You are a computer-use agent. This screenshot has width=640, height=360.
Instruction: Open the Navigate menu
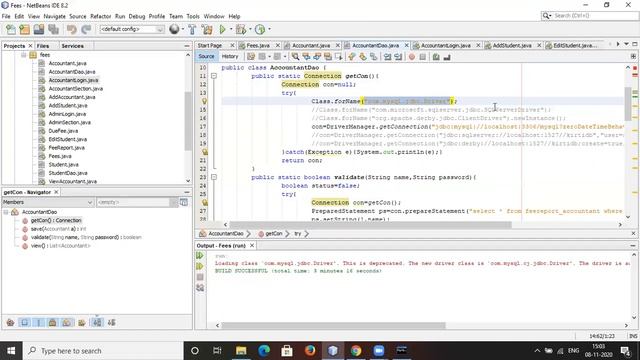pyautogui.click(x=55, y=16)
